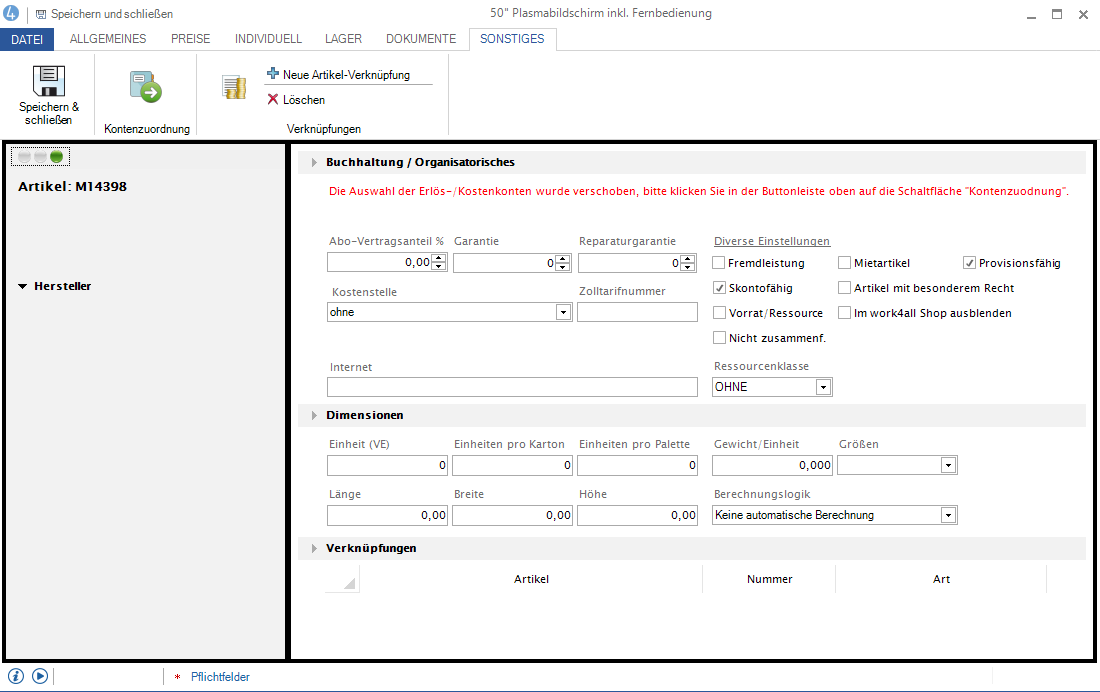The height and width of the screenshot is (692, 1100).
Task: Collapse the Hersteller section
Action: coord(23,287)
